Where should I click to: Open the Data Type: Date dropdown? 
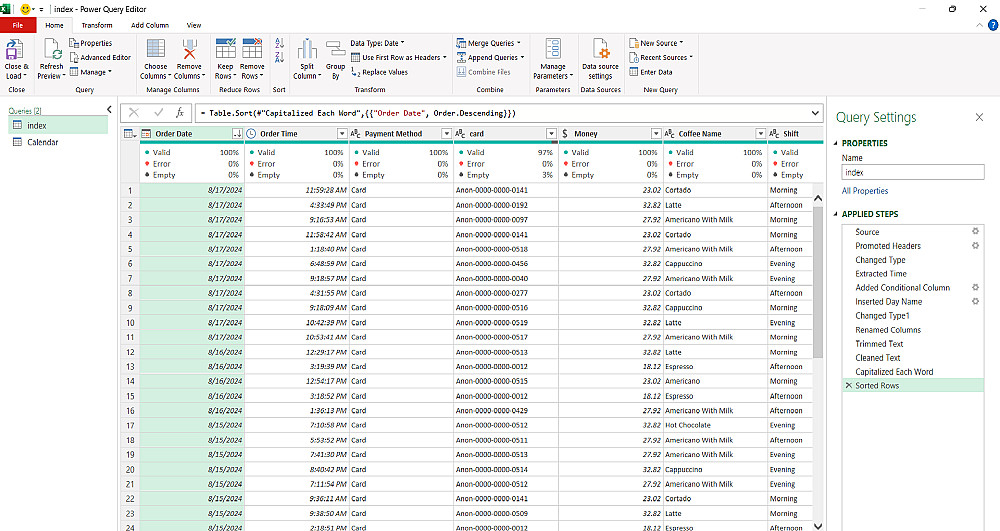point(377,43)
